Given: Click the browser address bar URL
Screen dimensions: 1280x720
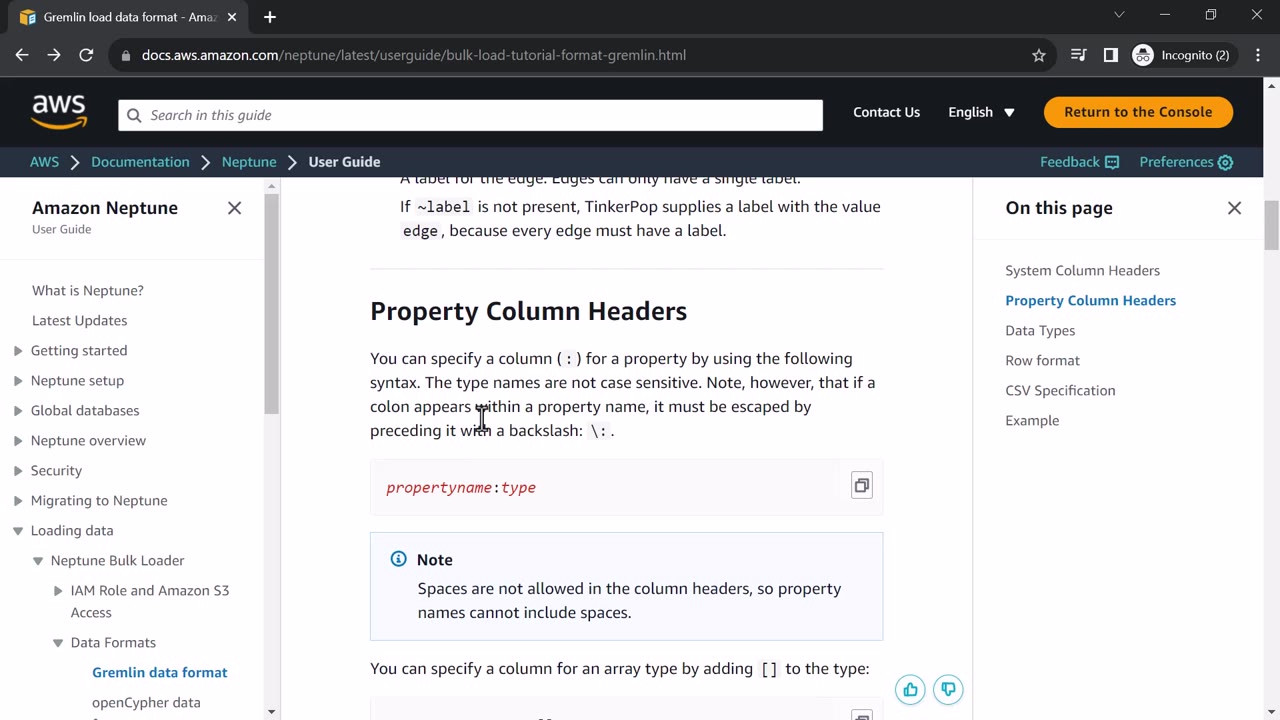Looking at the screenshot, I should point(414,55).
